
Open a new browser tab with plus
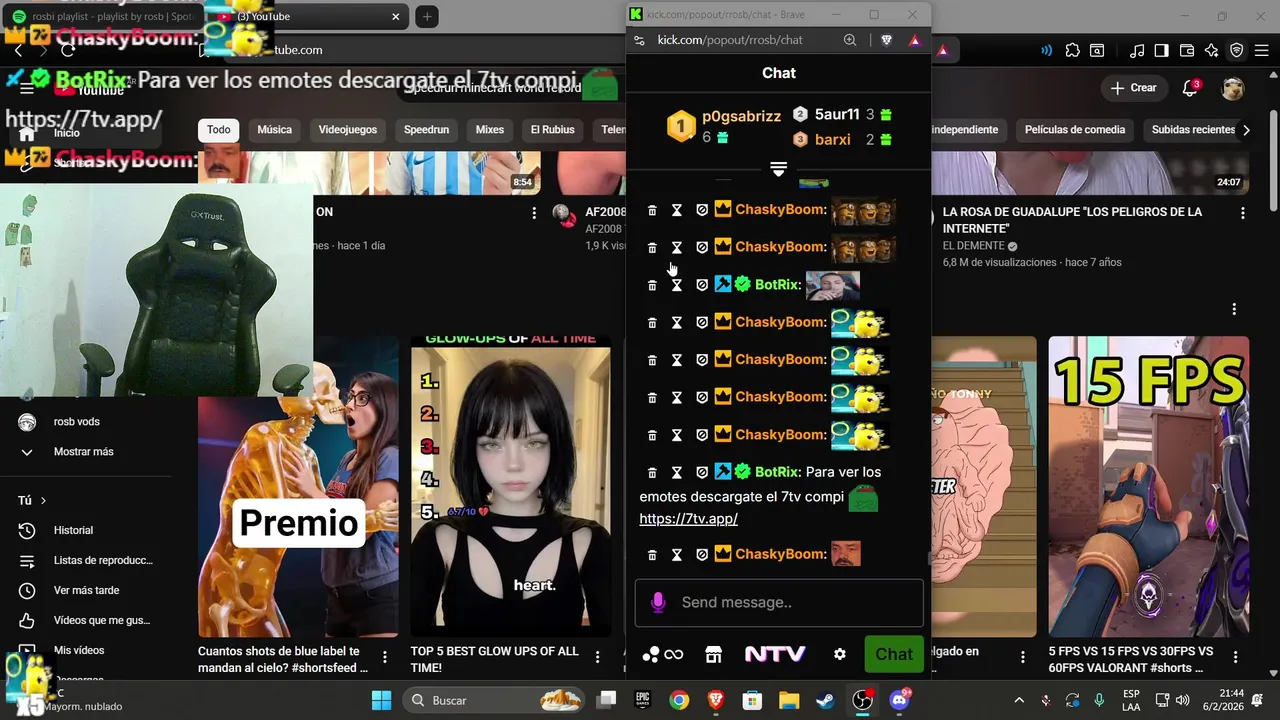pyautogui.click(x=427, y=17)
